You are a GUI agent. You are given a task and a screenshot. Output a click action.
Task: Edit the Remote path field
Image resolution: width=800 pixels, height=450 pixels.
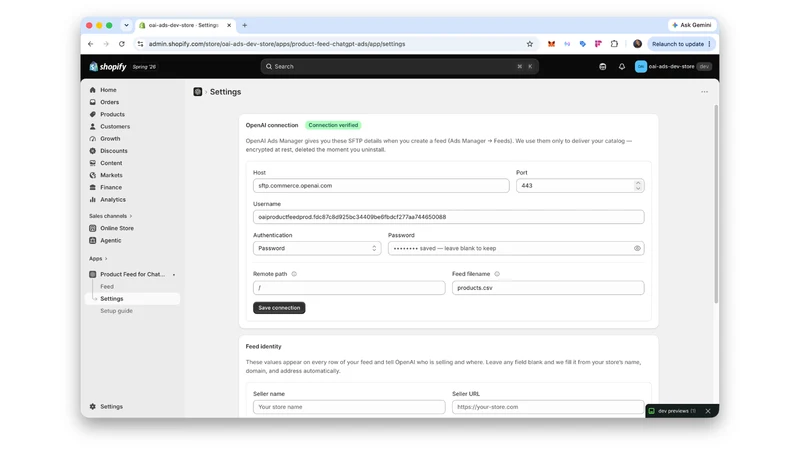click(x=349, y=288)
